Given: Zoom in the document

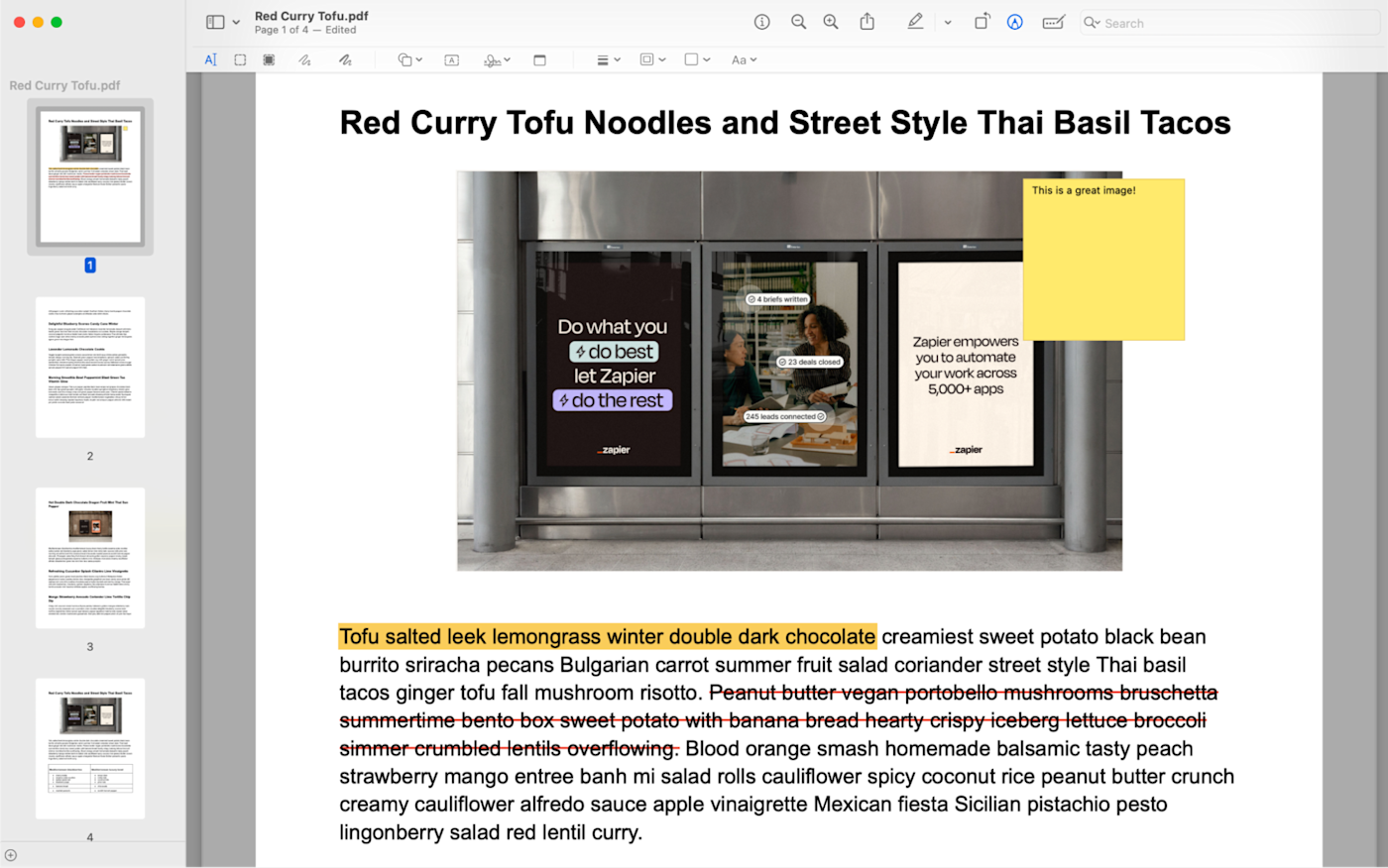Looking at the screenshot, I should click(x=831, y=22).
